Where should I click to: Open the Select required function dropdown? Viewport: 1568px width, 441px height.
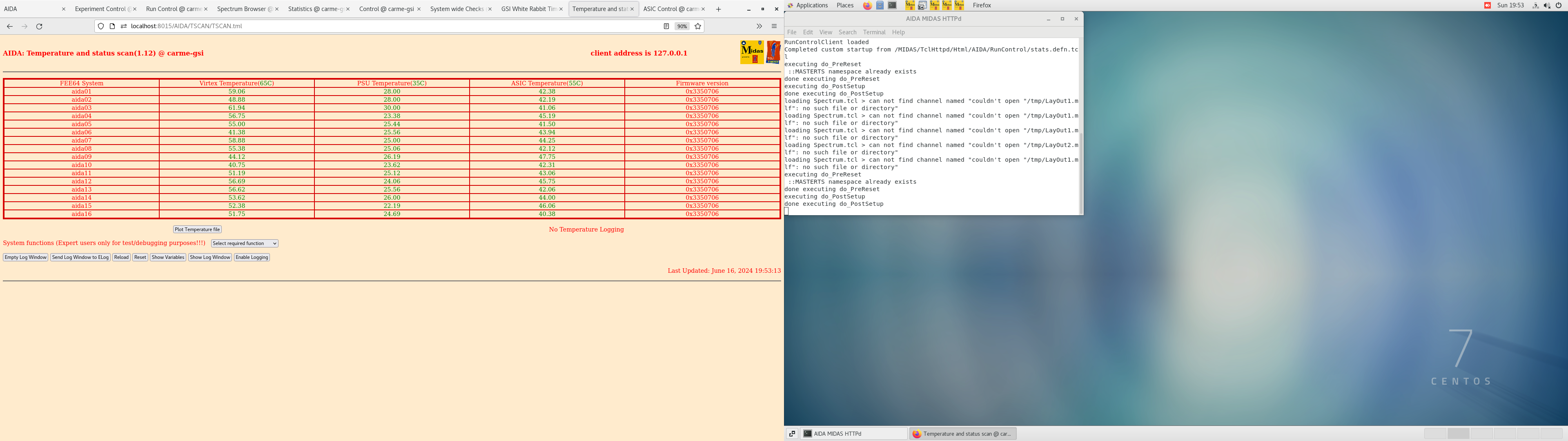point(244,243)
